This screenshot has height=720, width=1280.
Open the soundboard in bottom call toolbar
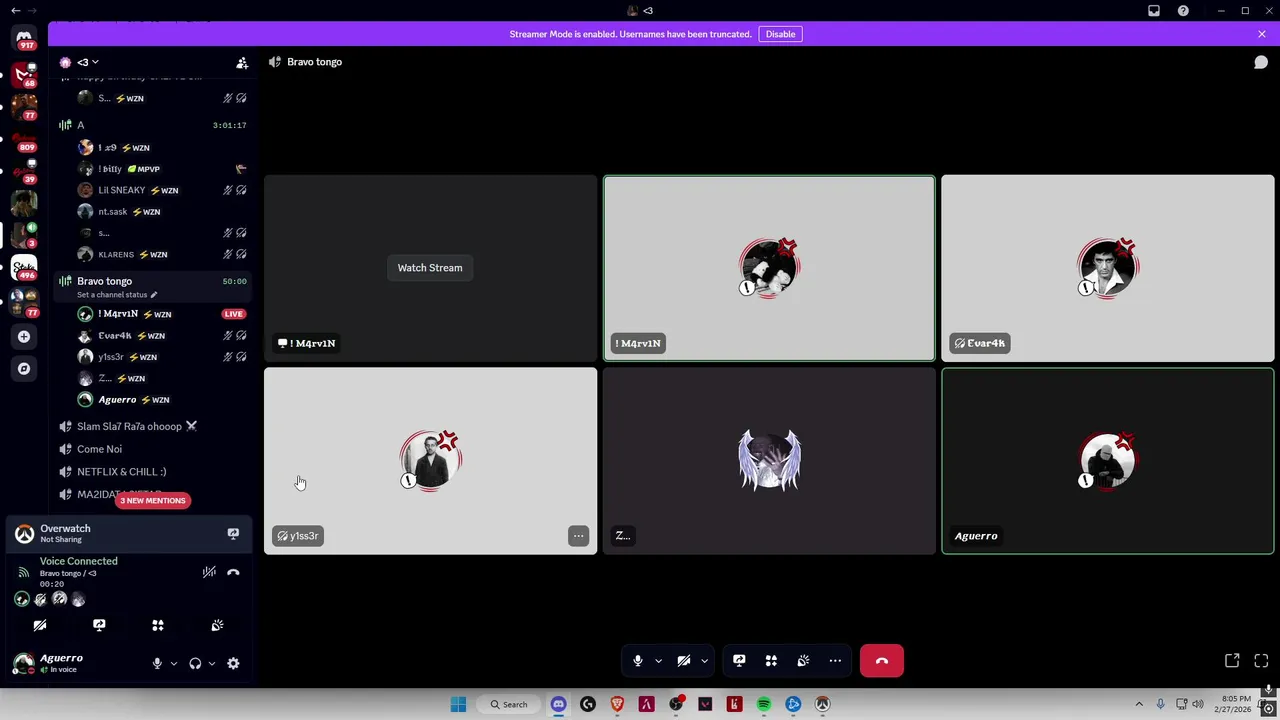[803, 661]
